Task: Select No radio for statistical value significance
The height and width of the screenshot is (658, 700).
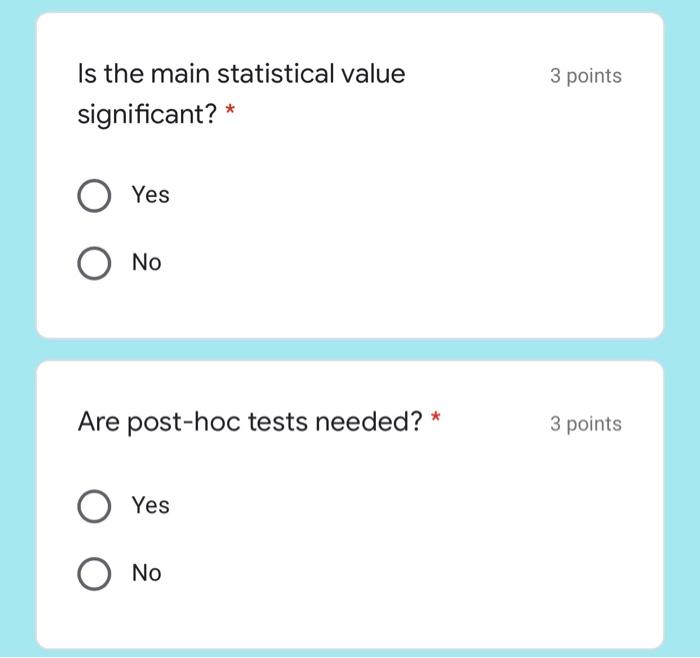Action: [94, 263]
